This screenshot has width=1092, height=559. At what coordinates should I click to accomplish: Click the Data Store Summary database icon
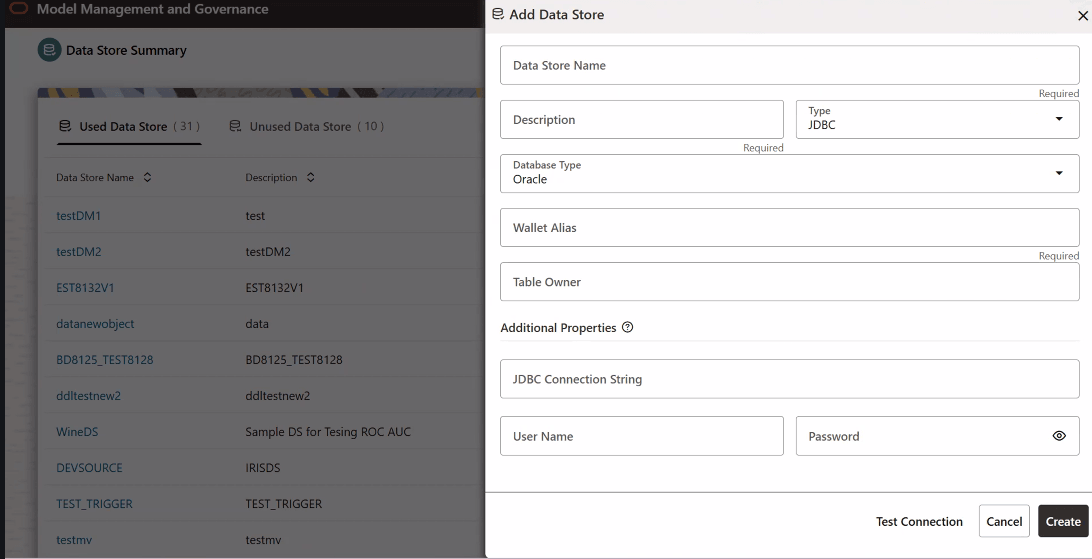(49, 50)
